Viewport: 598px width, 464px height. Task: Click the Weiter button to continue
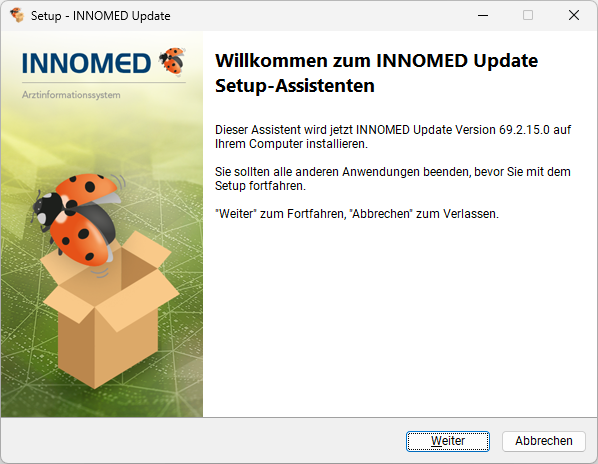coord(448,441)
